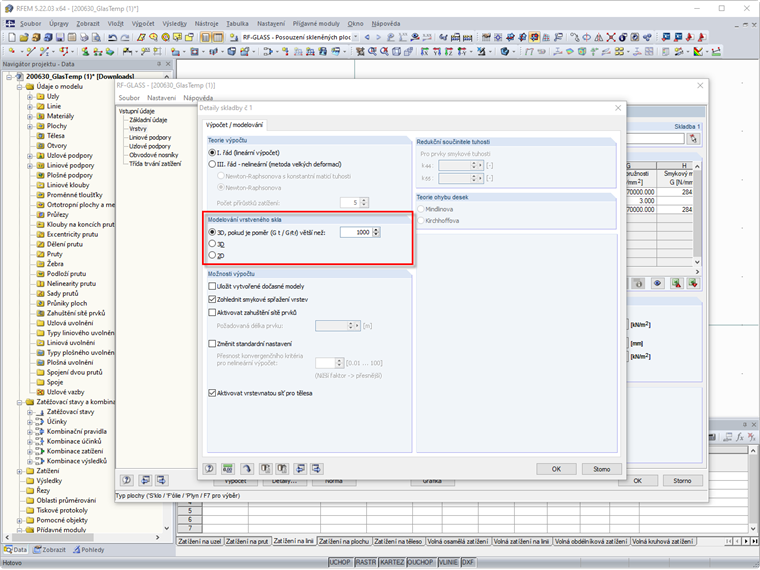Enable Změnit standardní nastavení checkbox
760x570 pixels.
(x=212, y=344)
